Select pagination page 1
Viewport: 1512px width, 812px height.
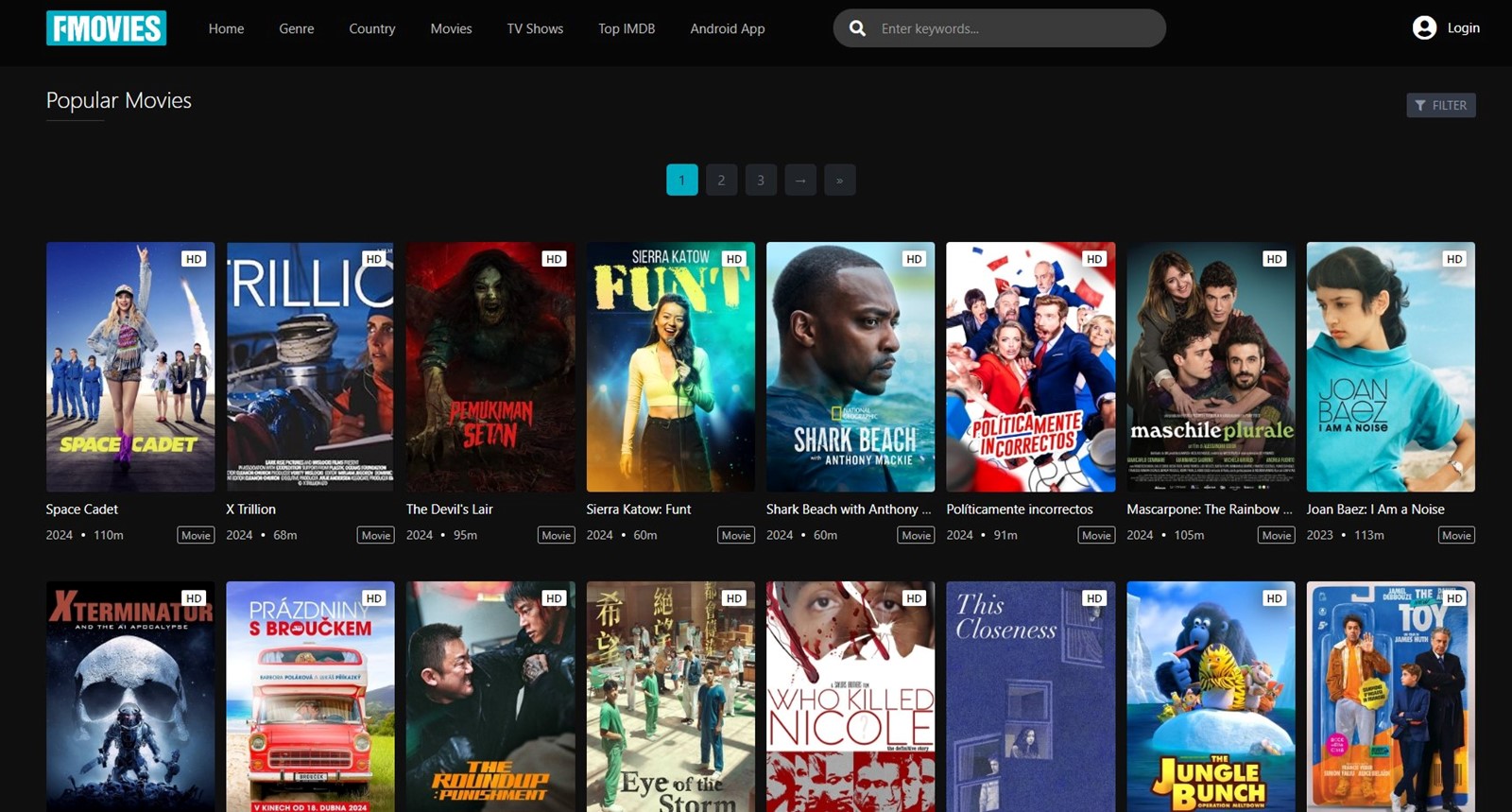pos(682,180)
